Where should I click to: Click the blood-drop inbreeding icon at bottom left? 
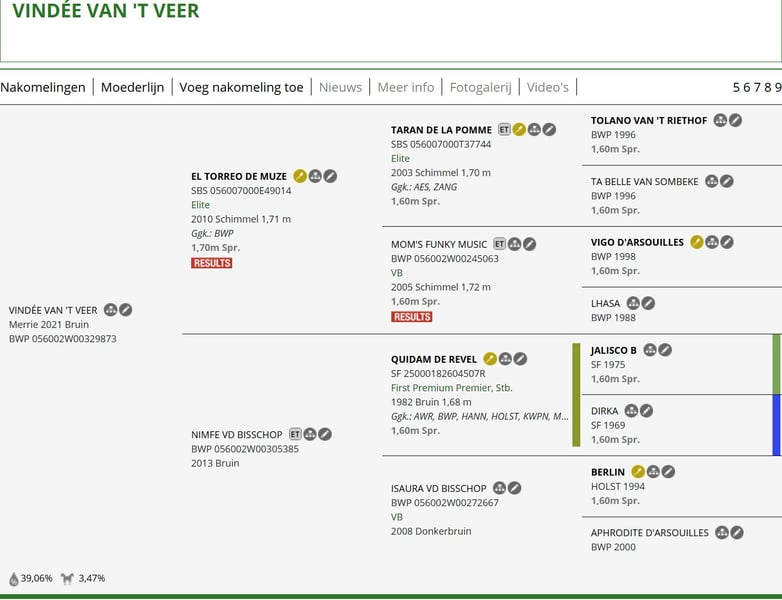pyautogui.click(x=14, y=579)
